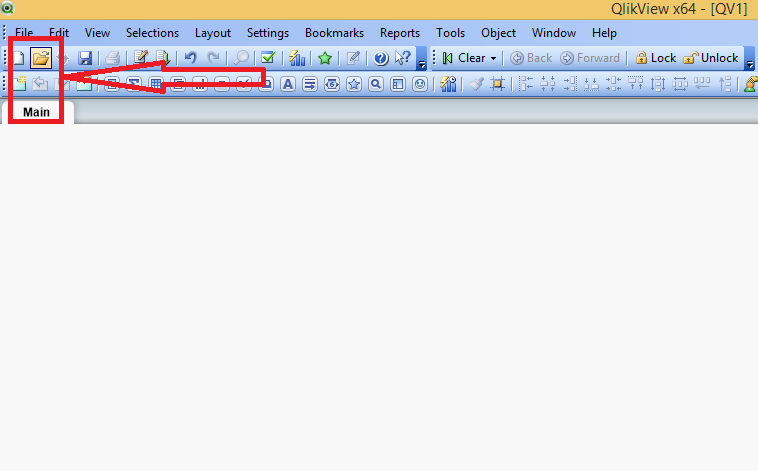
Task: Open the Layout menu
Action: pos(213,33)
